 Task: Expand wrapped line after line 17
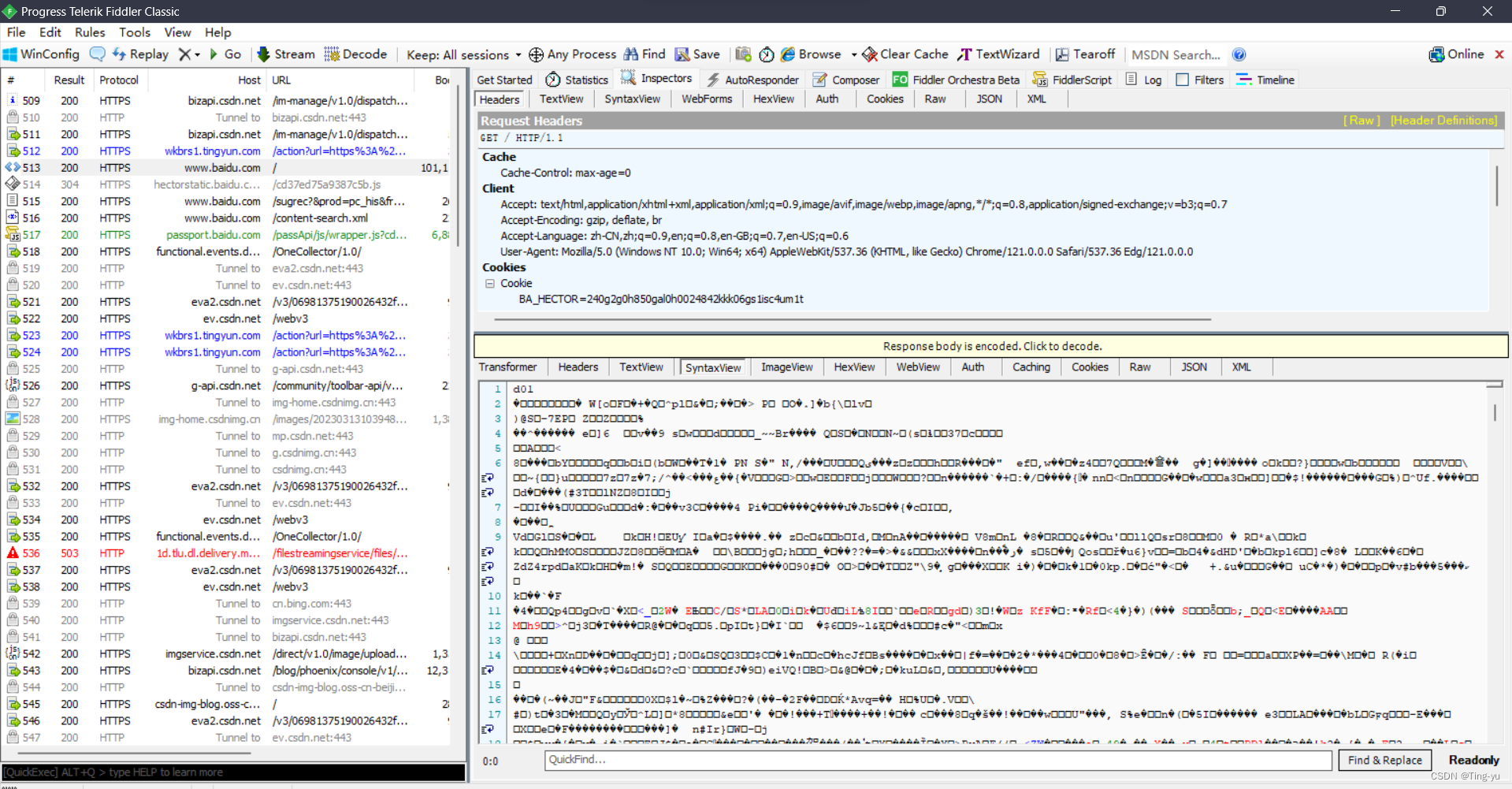(488, 729)
